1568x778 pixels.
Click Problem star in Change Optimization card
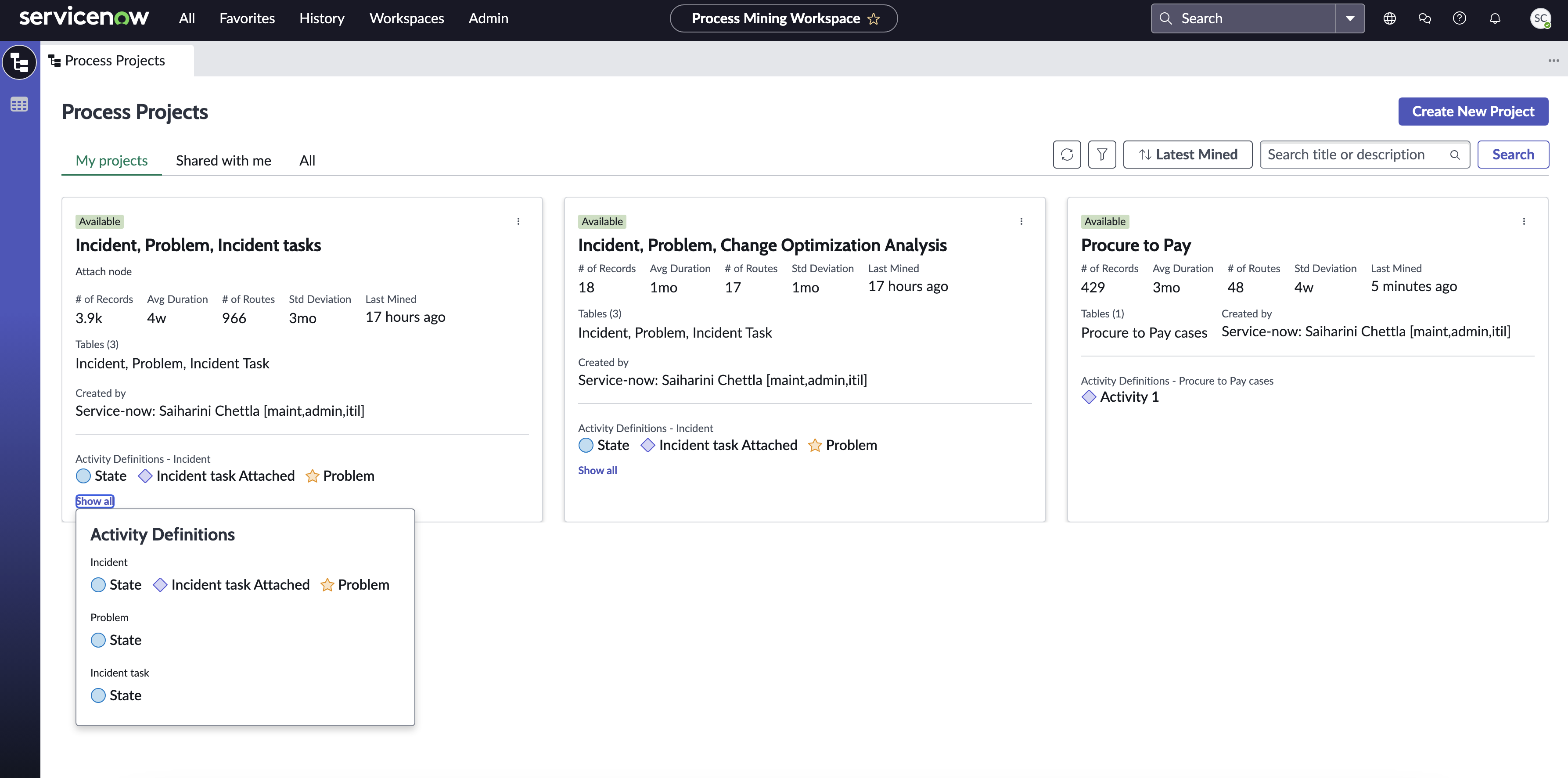click(x=814, y=446)
